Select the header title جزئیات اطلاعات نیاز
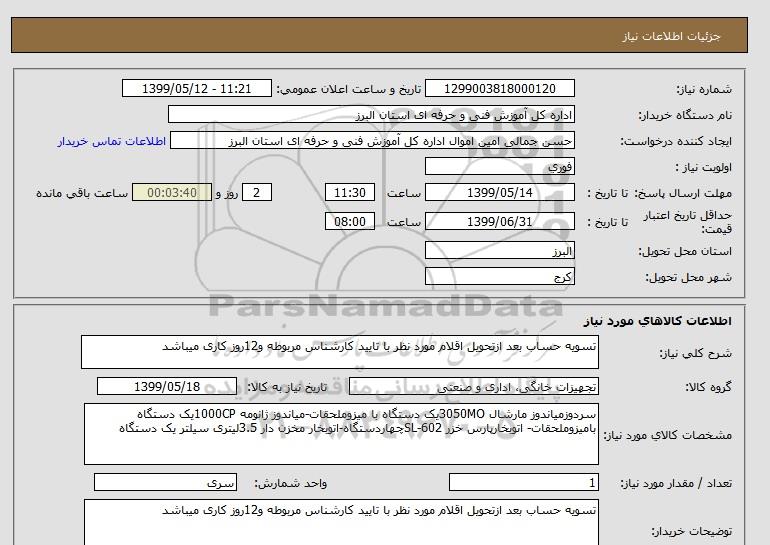The height and width of the screenshot is (545, 770). pyautogui.click(x=671, y=36)
